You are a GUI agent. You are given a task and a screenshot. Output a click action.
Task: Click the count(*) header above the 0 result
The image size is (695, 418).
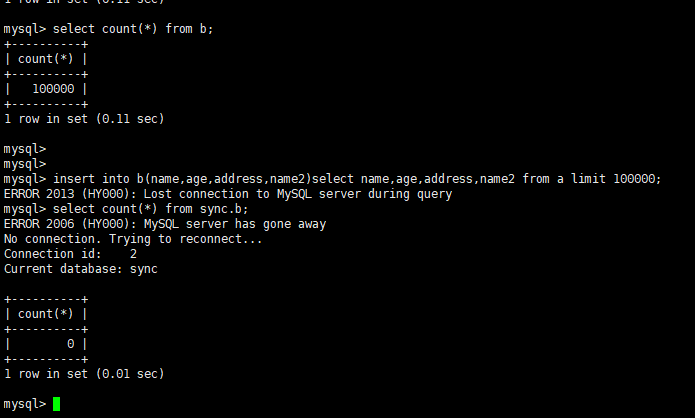[46, 314]
